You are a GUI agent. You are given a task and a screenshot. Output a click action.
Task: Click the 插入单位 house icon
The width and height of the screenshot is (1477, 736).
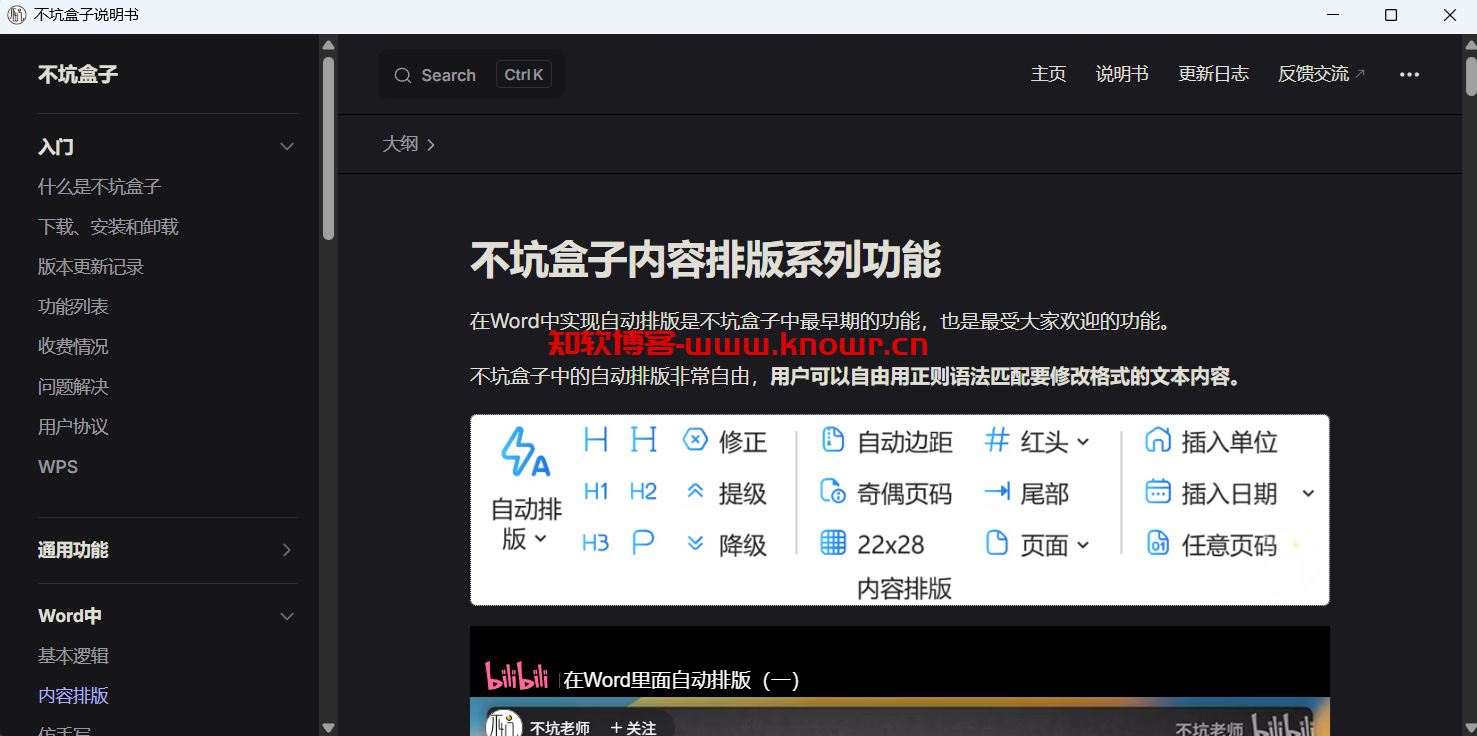1158,440
